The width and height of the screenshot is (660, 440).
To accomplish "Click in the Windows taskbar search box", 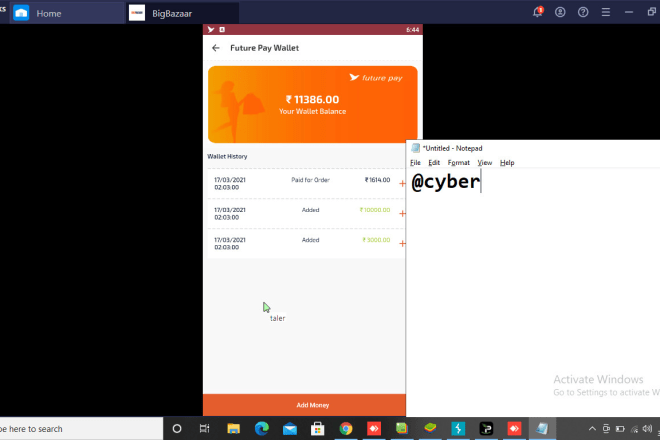I will pyautogui.click(x=80, y=428).
